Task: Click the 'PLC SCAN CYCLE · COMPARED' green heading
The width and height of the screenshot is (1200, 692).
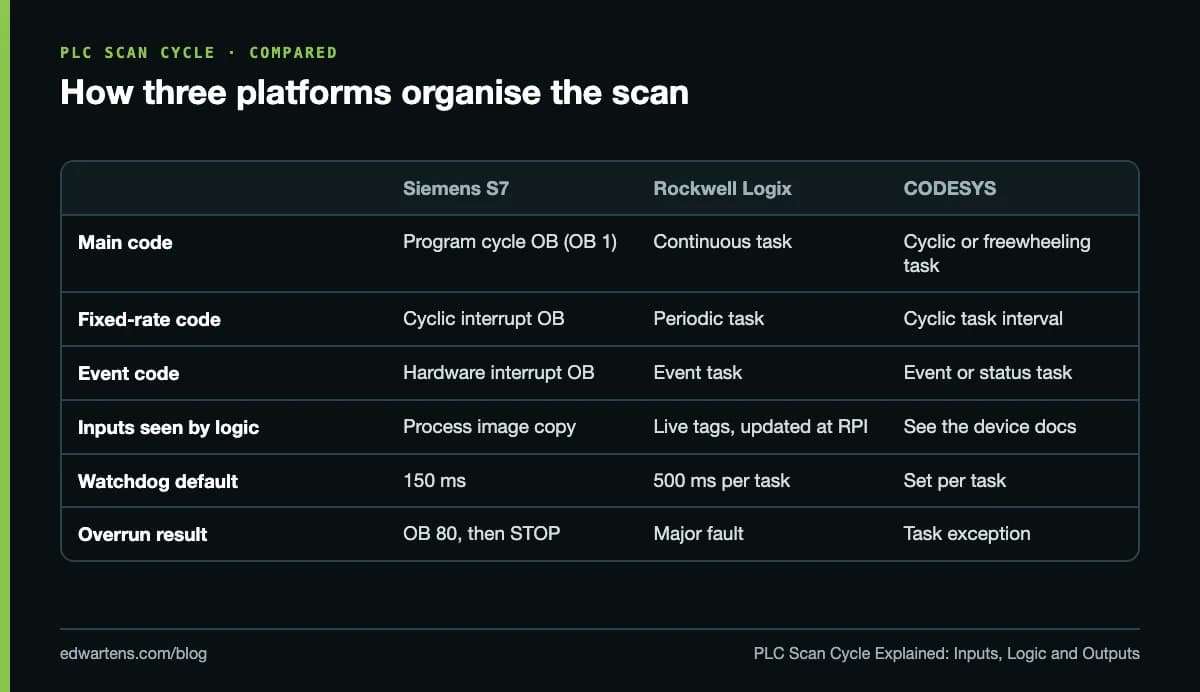Action: click(199, 52)
